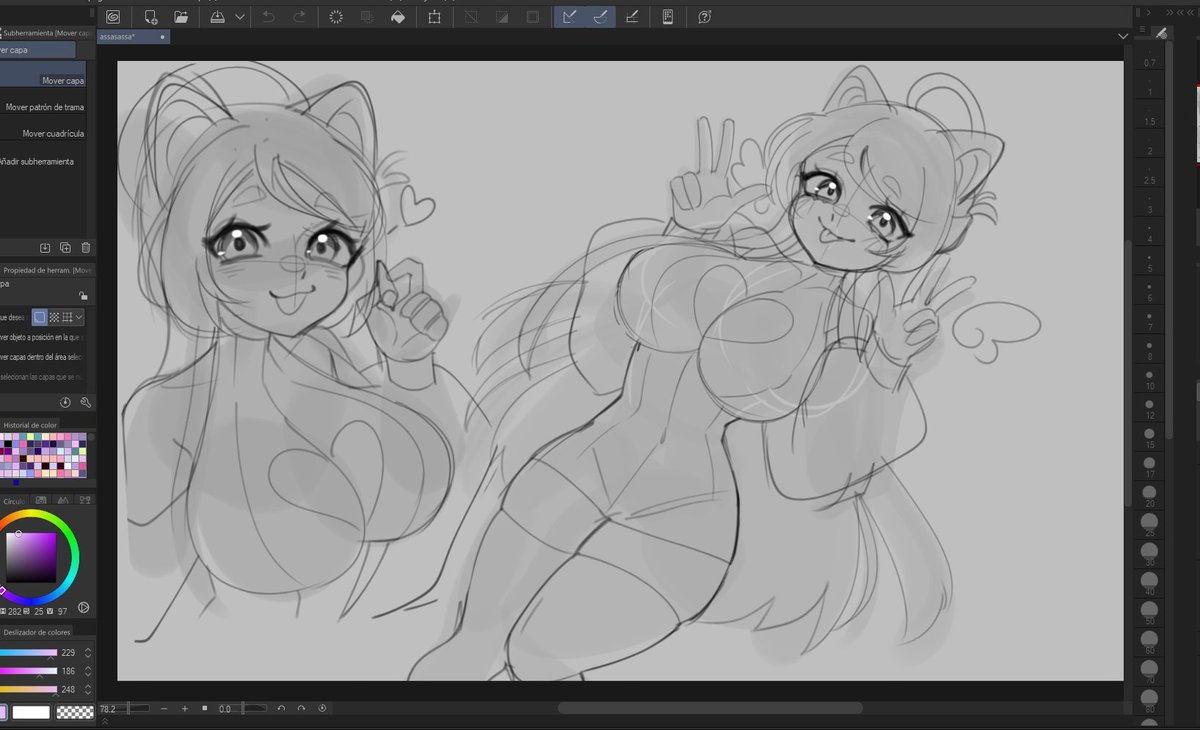
Task: Switch to the intermediate color tab
Action: coord(64,500)
